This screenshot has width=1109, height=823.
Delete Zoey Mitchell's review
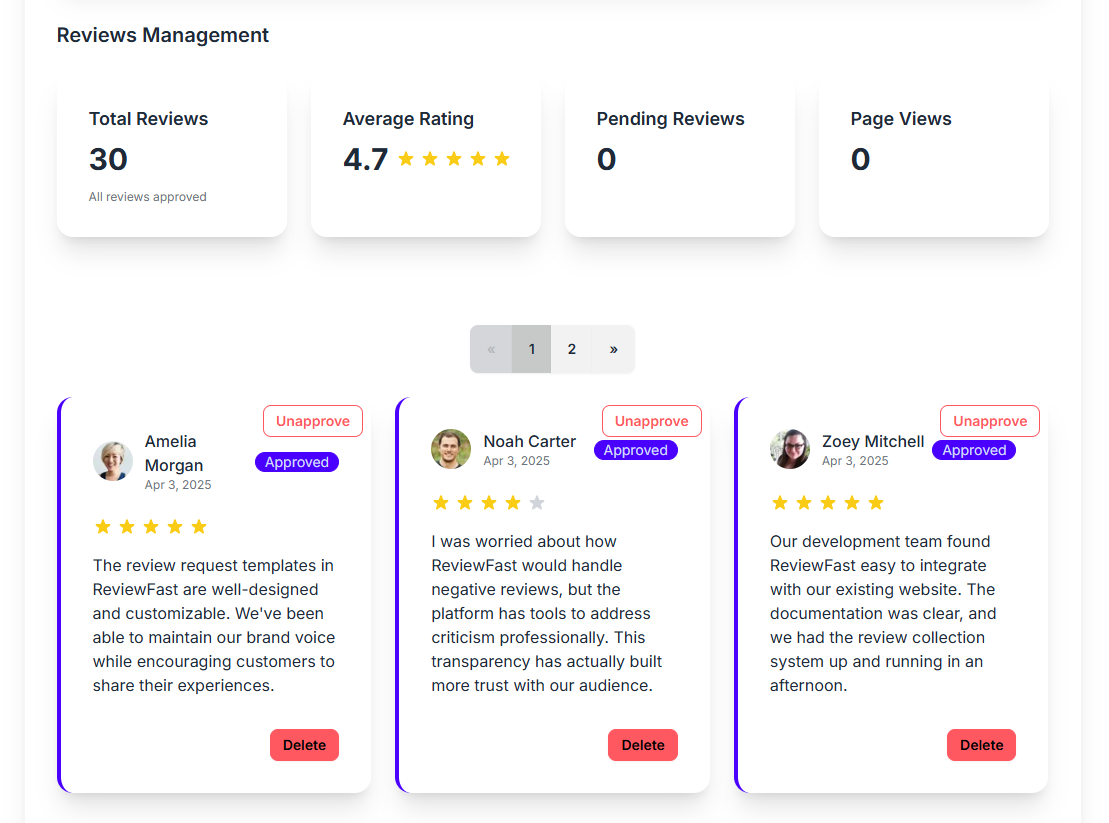point(981,745)
